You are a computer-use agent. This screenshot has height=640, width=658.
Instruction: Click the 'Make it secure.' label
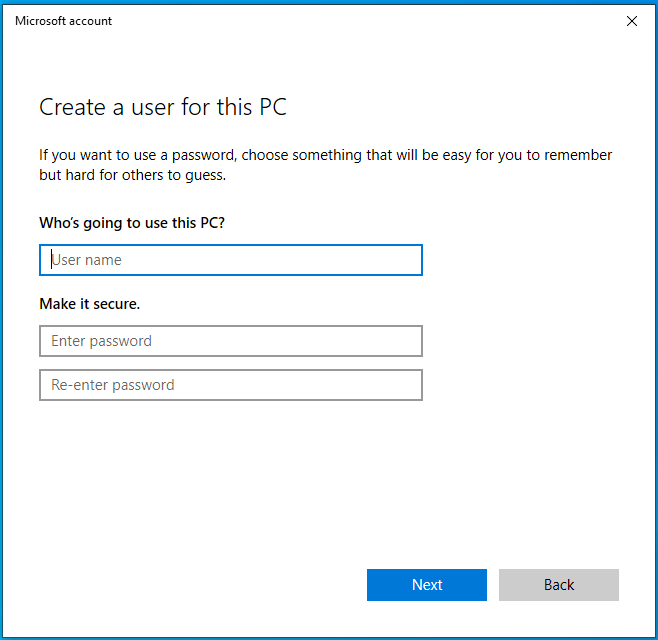[89, 304]
